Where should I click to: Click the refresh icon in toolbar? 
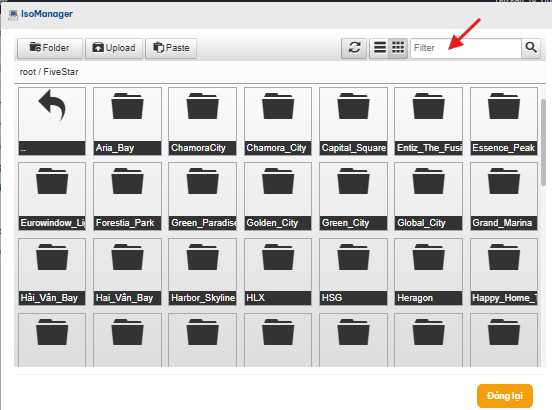tap(354, 48)
